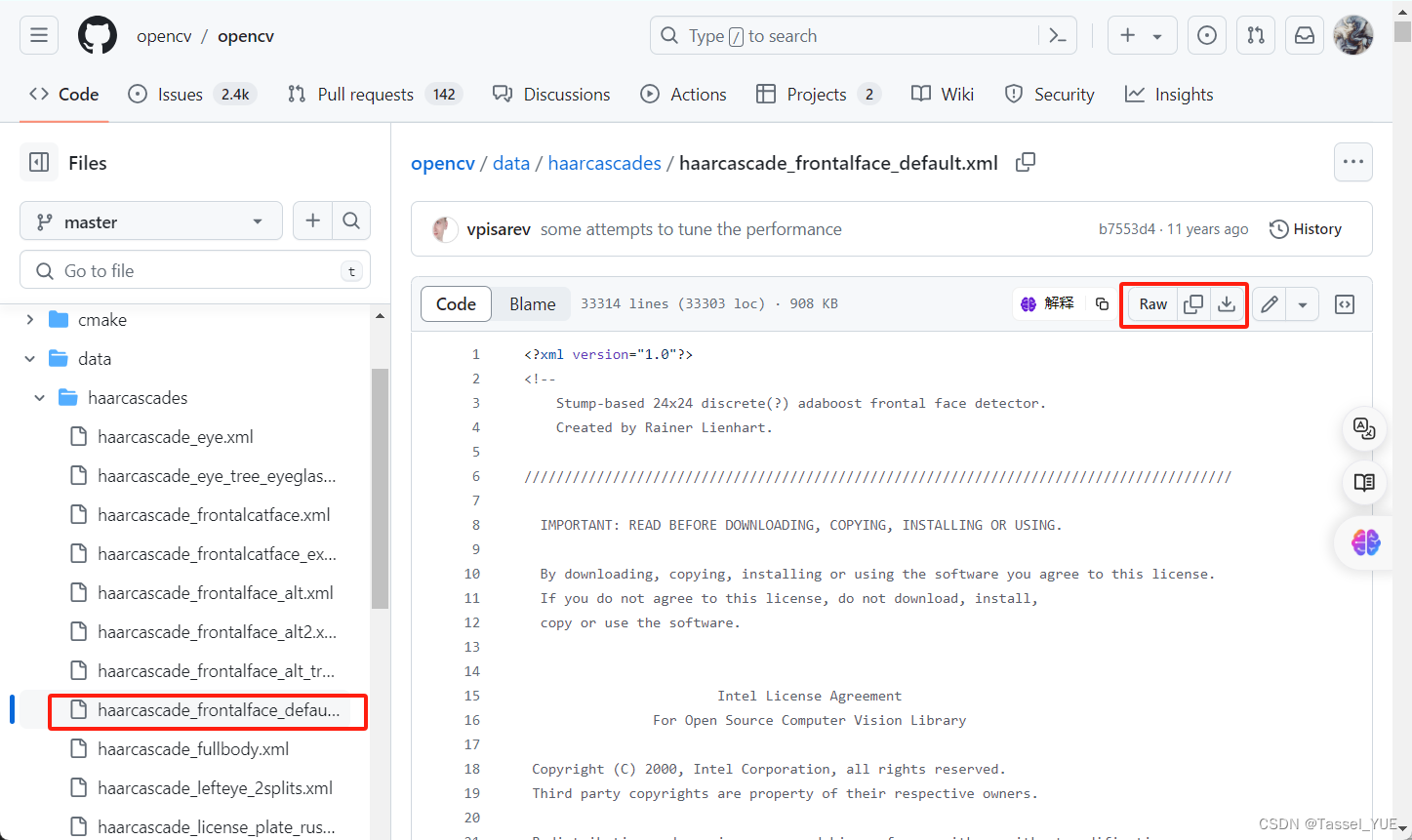View the vpisarev author avatar

click(x=445, y=229)
